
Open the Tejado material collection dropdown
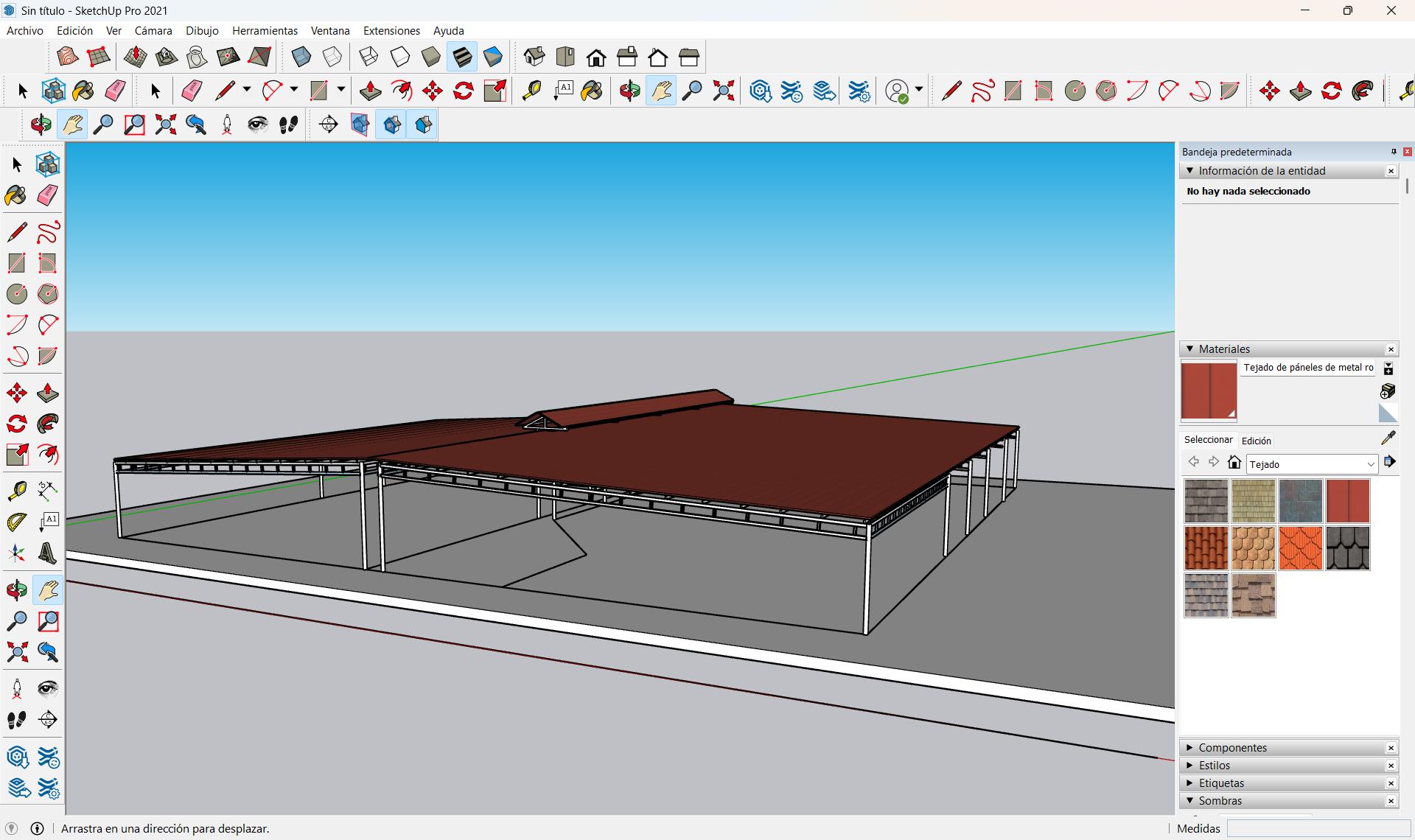pos(1312,464)
